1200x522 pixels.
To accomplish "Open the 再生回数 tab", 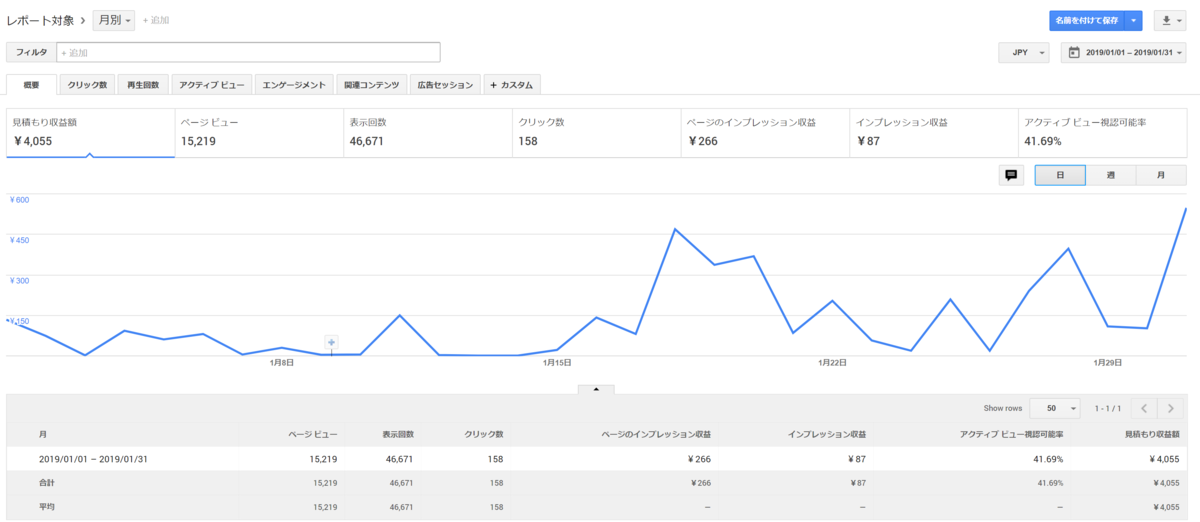I will (x=143, y=85).
